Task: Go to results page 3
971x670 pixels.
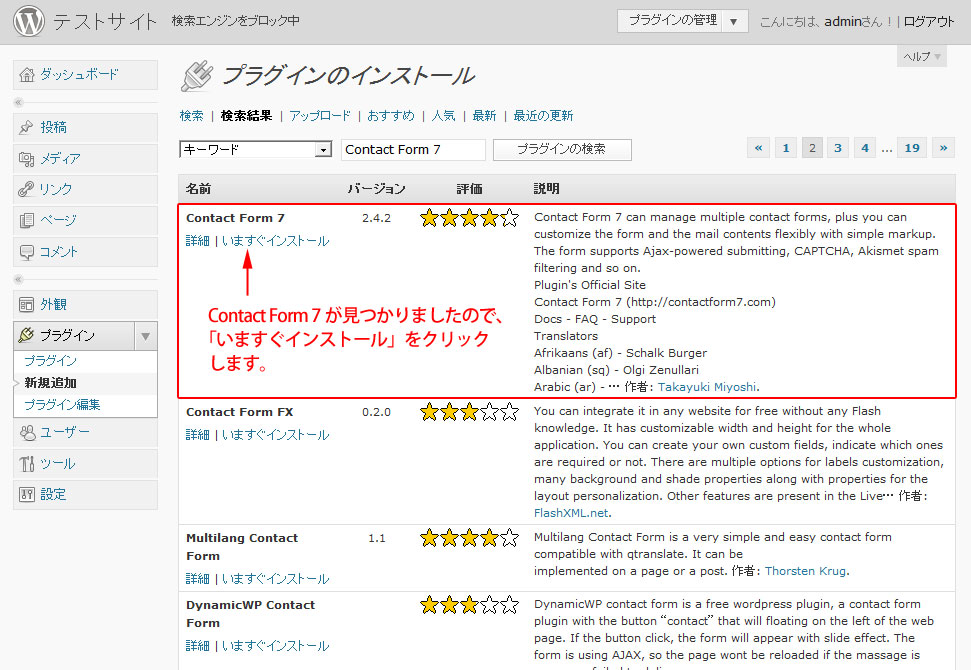Action: 838,148
